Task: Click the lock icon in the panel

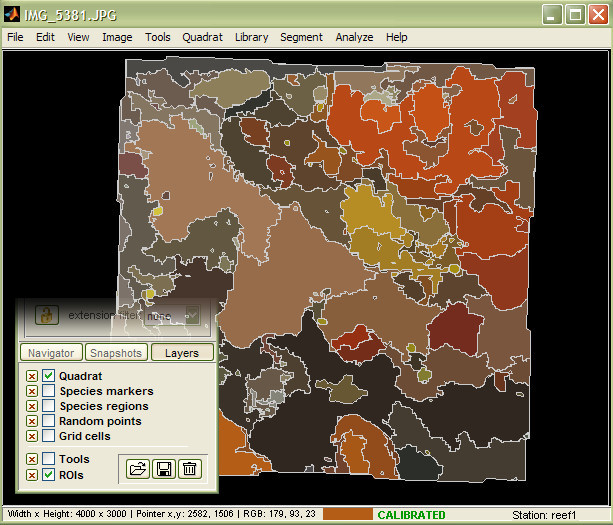Action: (x=46, y=315)
